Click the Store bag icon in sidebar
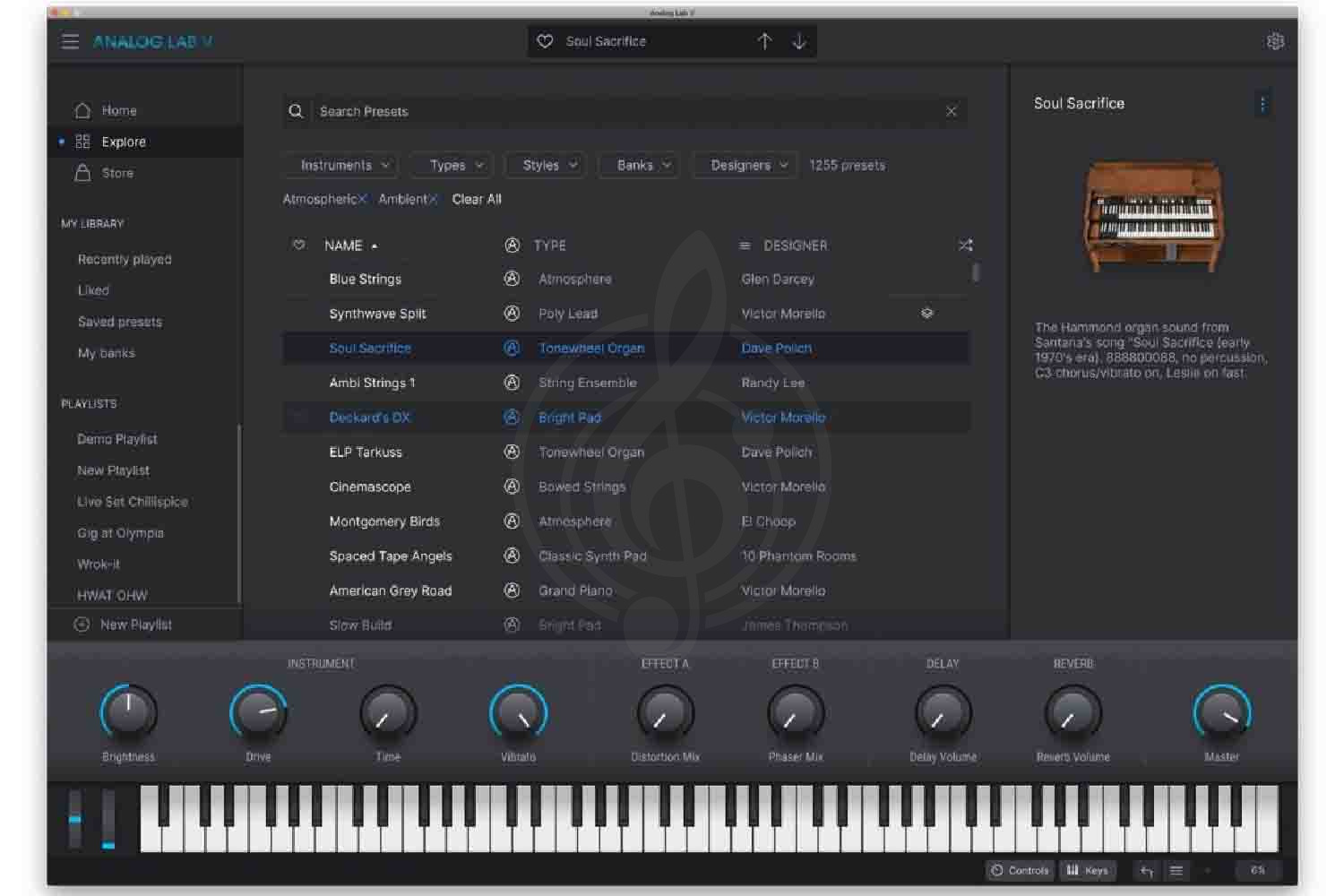This screenshot has height=896, width=1344. point(83,173)
